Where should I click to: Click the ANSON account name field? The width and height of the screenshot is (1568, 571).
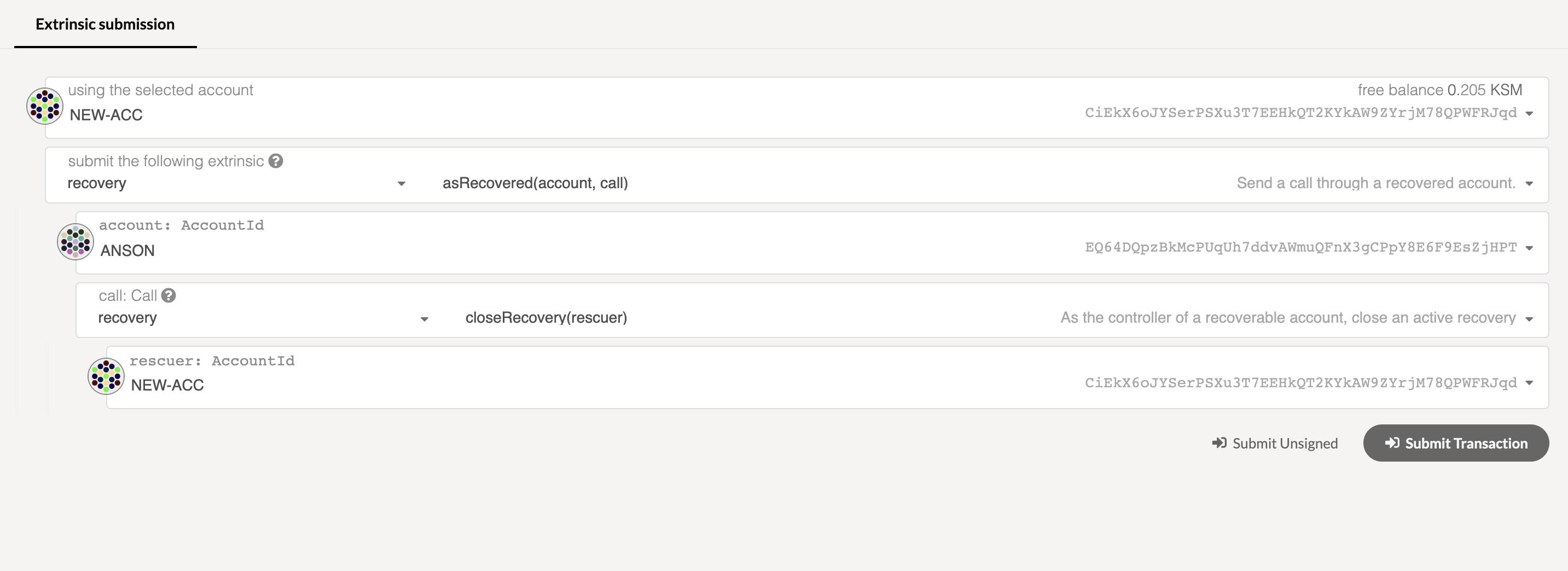pyautogui.click(x=127, y=250)
